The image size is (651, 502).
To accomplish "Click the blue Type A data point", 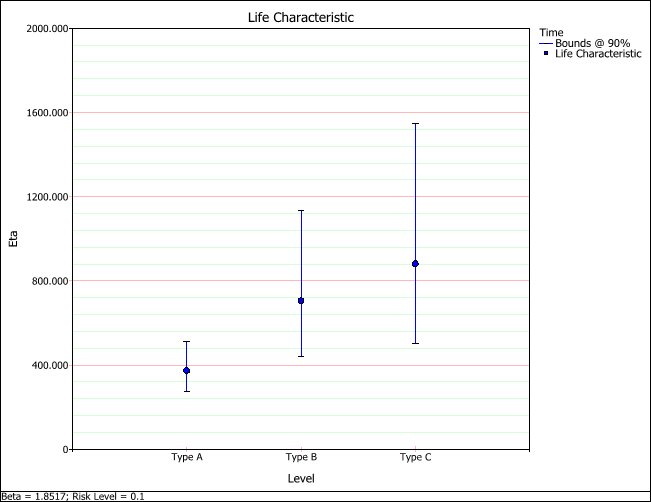I will pyautogui.click(x=187, y=371).
